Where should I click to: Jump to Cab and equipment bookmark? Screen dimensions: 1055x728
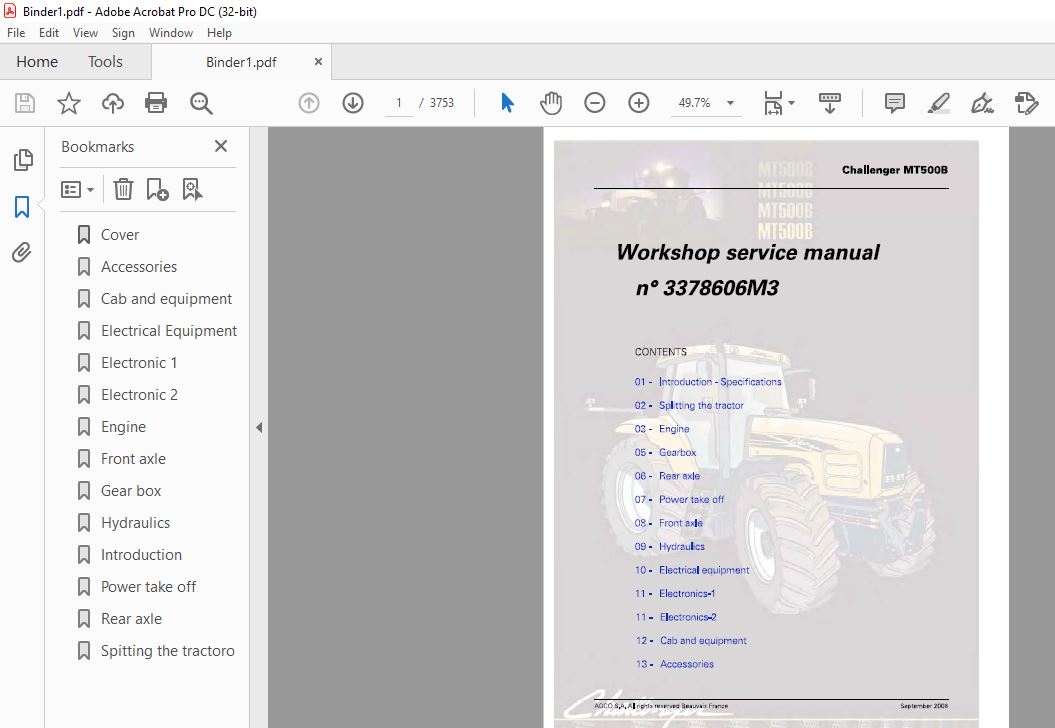[x=166, y=299]
